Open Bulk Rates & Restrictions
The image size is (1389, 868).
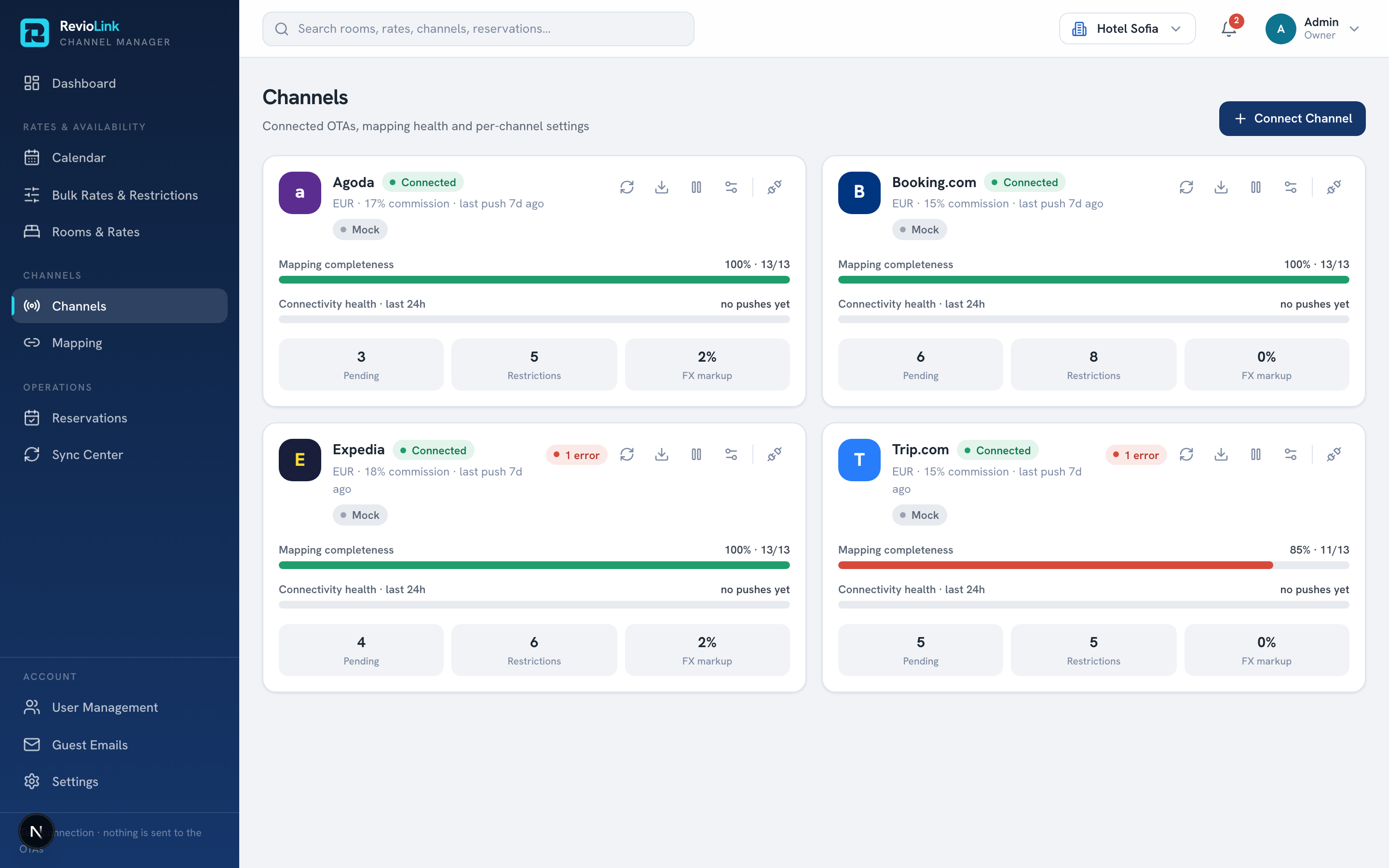120,195
